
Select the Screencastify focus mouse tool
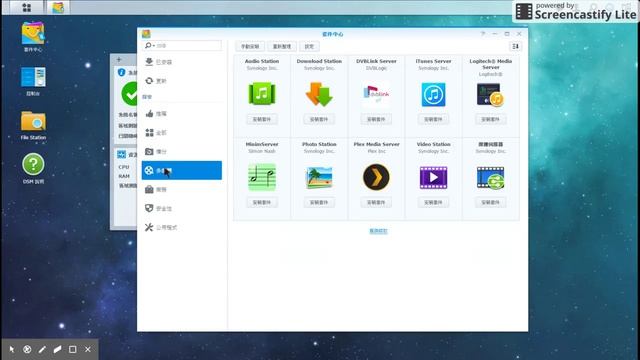(x=27, y=349)
